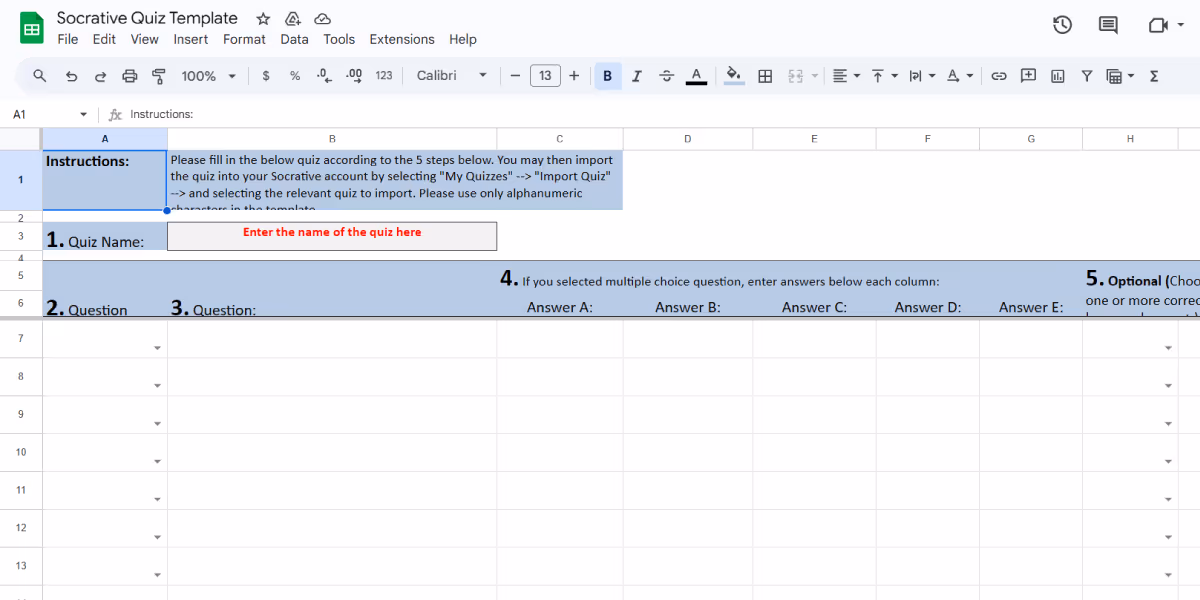Activate the paint format tool
The width and height of the screenshot is (1200, 600).
pos(158,75)
